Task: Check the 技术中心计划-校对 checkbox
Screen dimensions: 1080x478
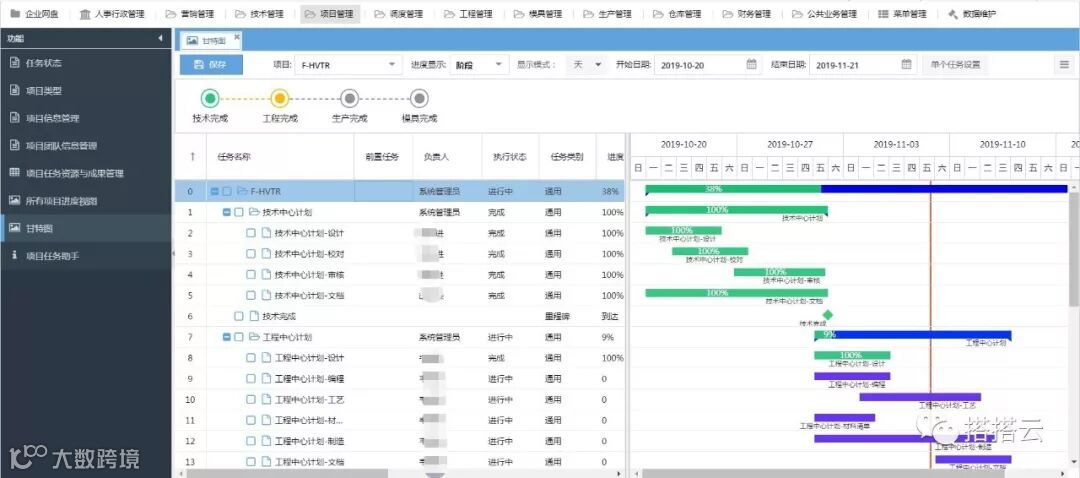Action: pos(251,253)
